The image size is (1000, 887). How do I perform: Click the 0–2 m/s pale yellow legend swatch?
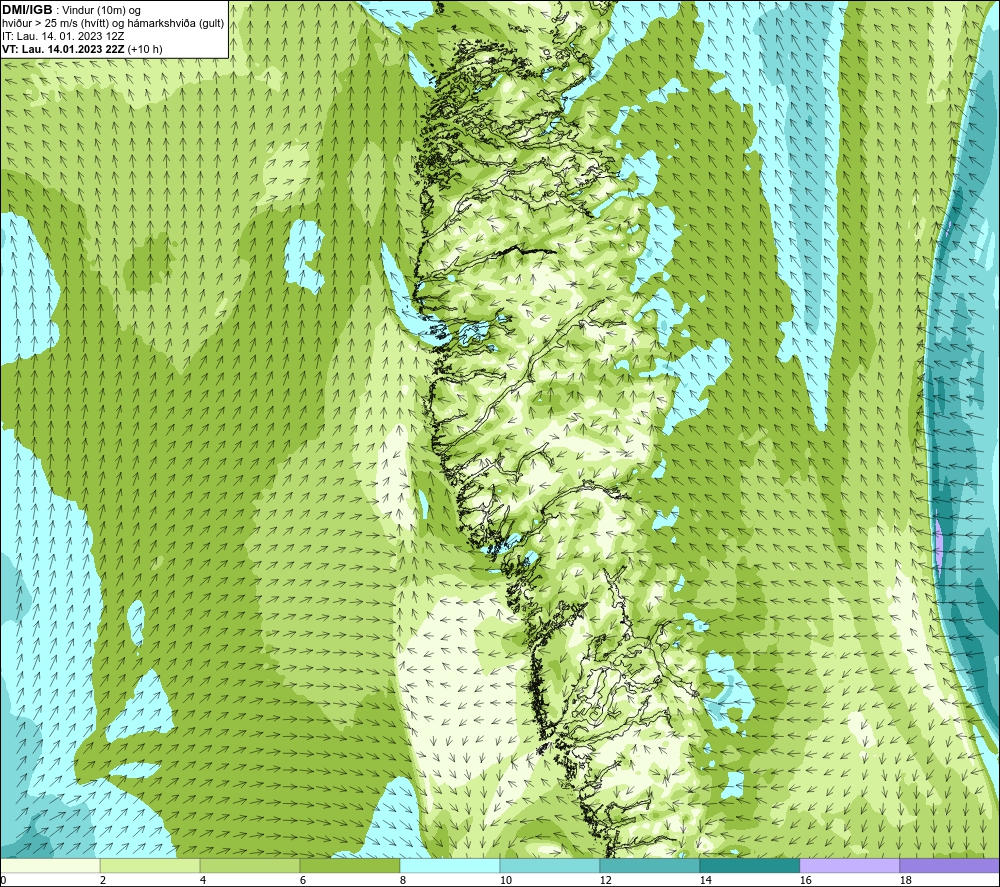coord(50,866)
